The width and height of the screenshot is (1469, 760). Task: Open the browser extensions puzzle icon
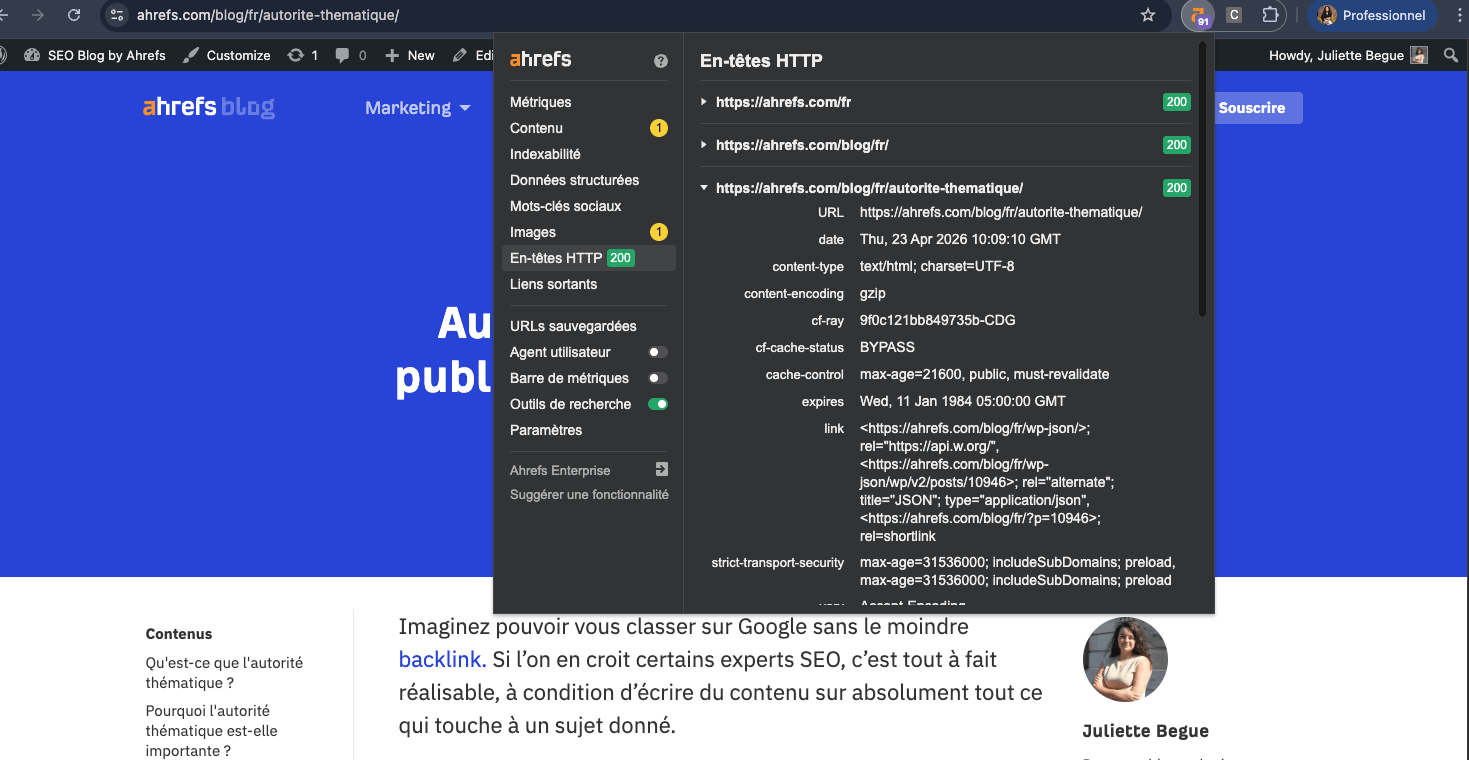(1270, 15)
